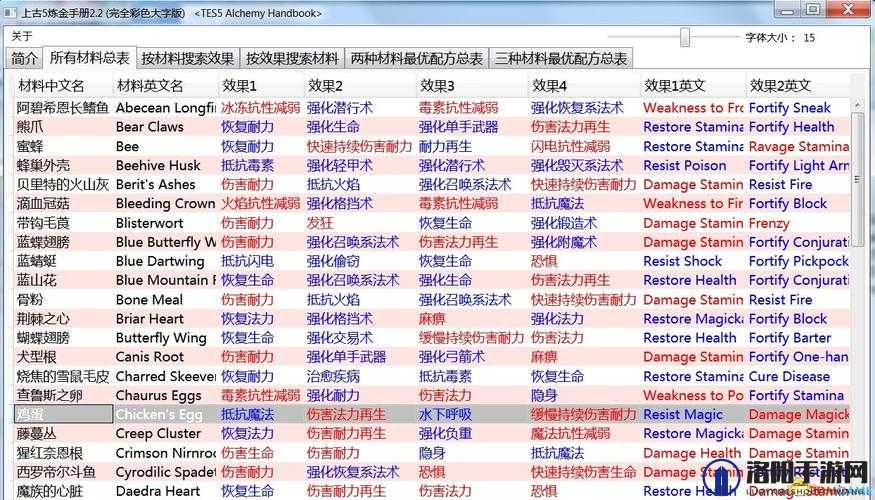
Task: Click Resist Magic in Chicken's Egg row
Action: click(682, 414)
